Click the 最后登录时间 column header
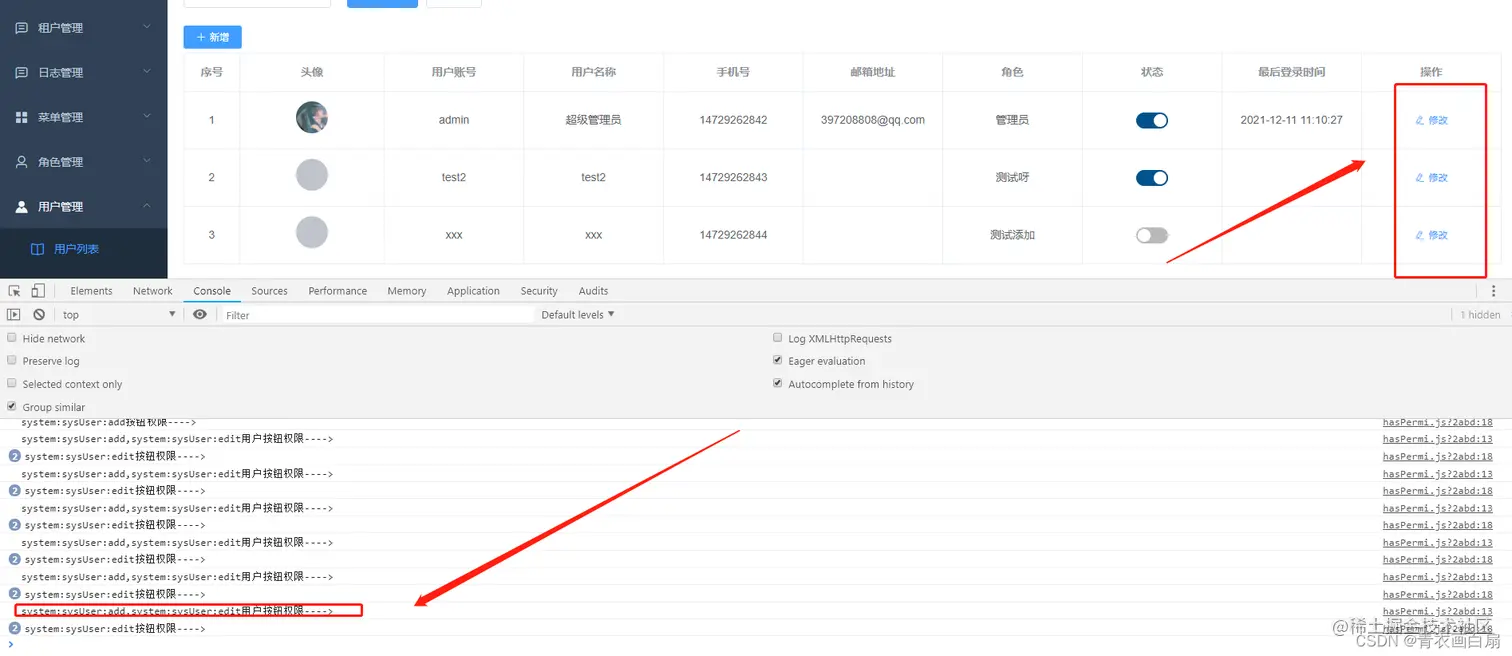This screenshot has width=1512, height=656. point(1291,72)
